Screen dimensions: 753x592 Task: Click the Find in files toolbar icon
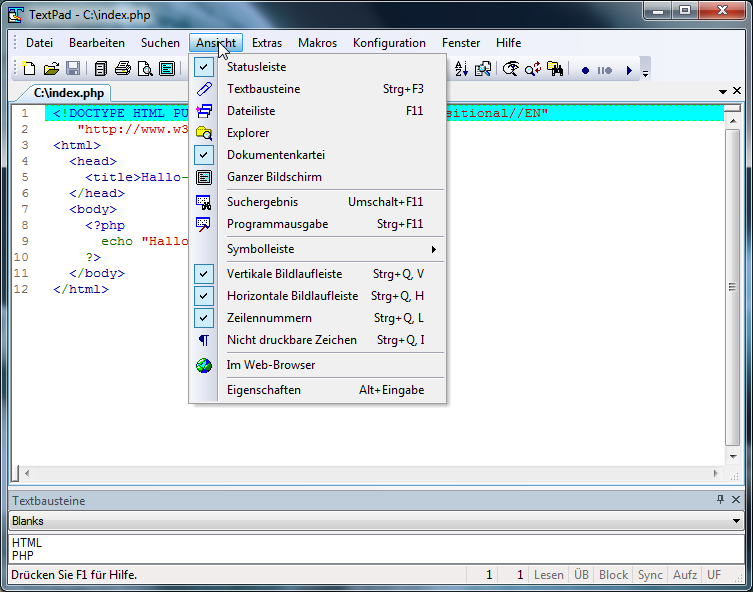point(483,69)
